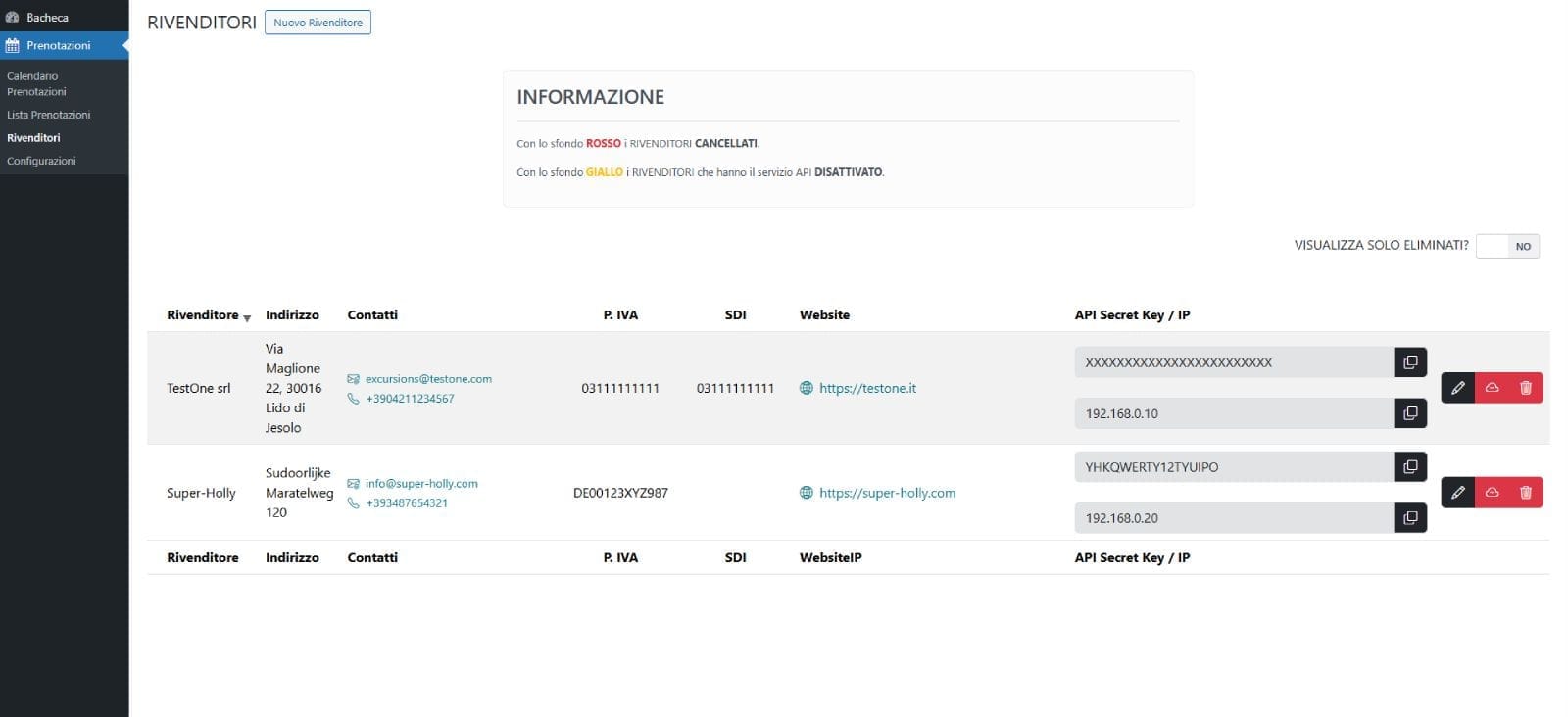Delete TestOne srl reseller with trash icon
The height and width of the screenshot is (717, 1568).
coord(1526,388)
